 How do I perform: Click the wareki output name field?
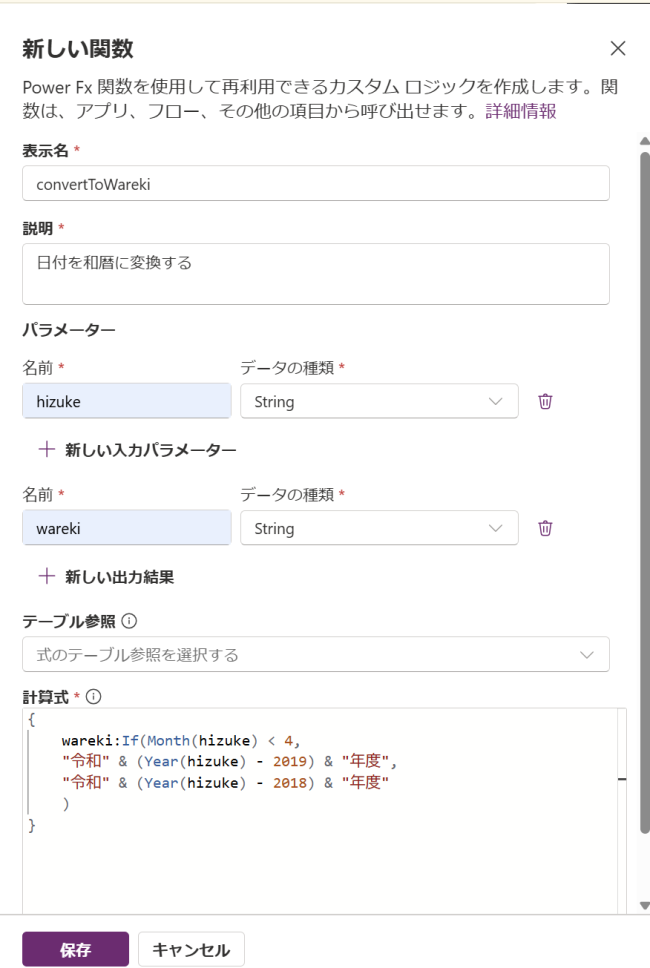coord(127,528)
